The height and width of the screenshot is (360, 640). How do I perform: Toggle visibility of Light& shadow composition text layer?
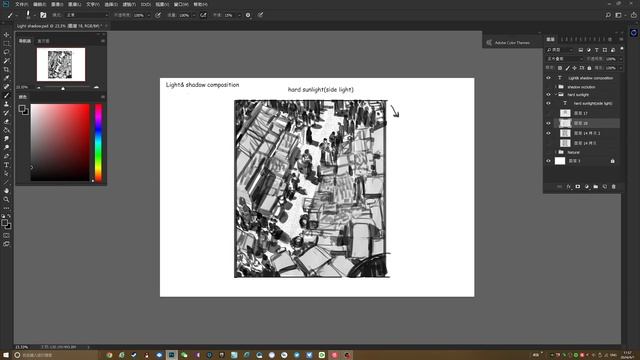pyautogui.click(x=548, y=78)
